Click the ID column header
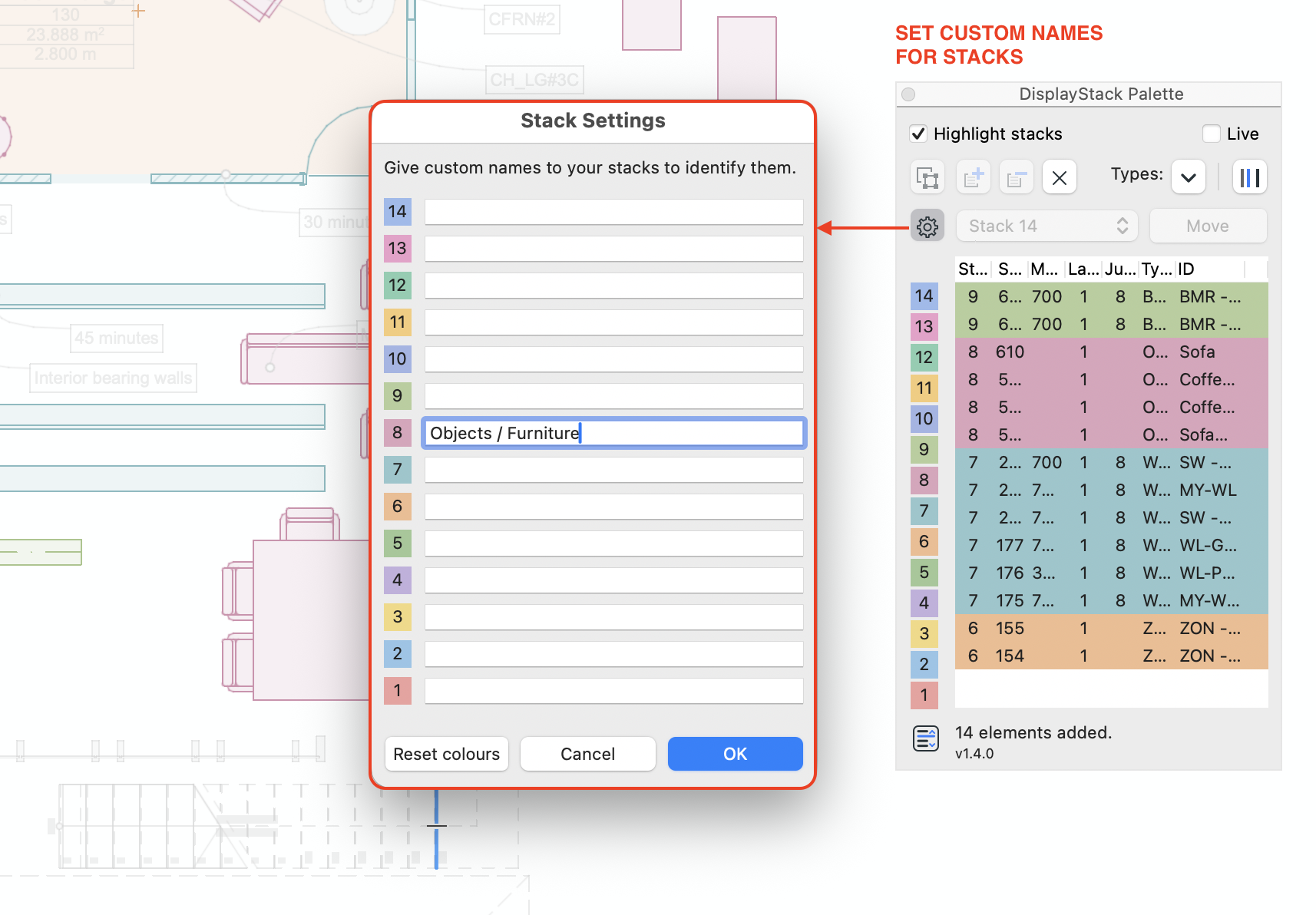The image size is (1316, 915). pos(1210,269)
